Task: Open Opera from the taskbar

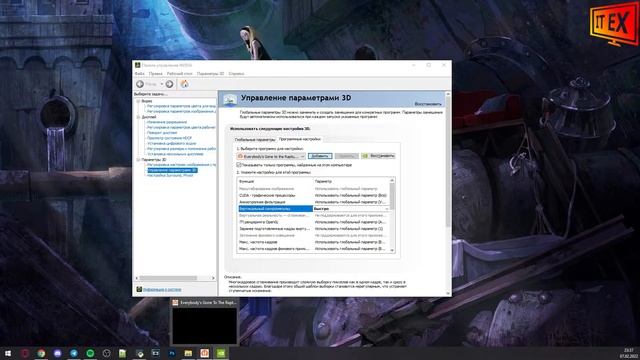Action: click(x=25, y=353)
